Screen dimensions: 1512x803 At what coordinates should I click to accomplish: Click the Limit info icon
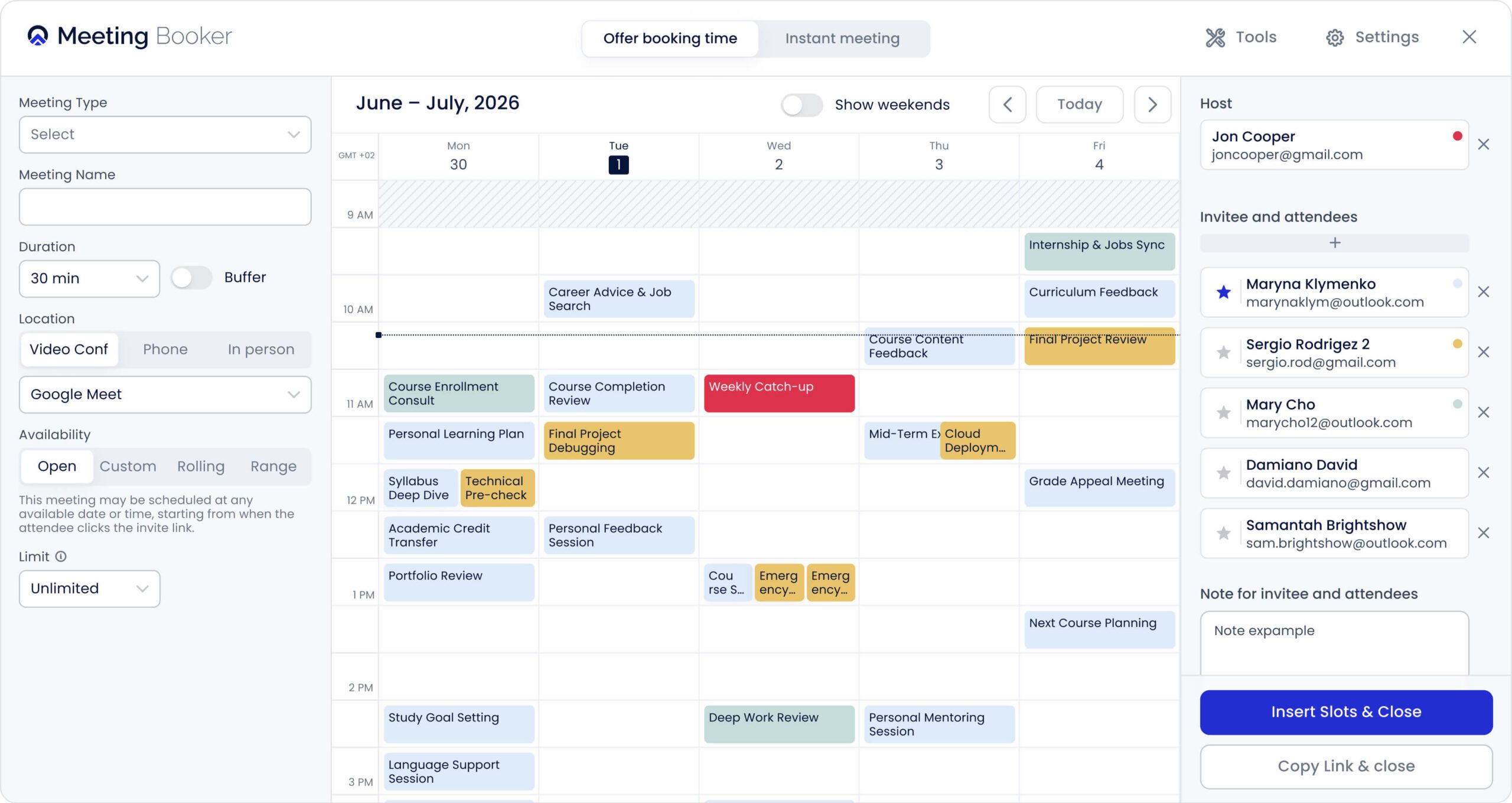(61, 557)
